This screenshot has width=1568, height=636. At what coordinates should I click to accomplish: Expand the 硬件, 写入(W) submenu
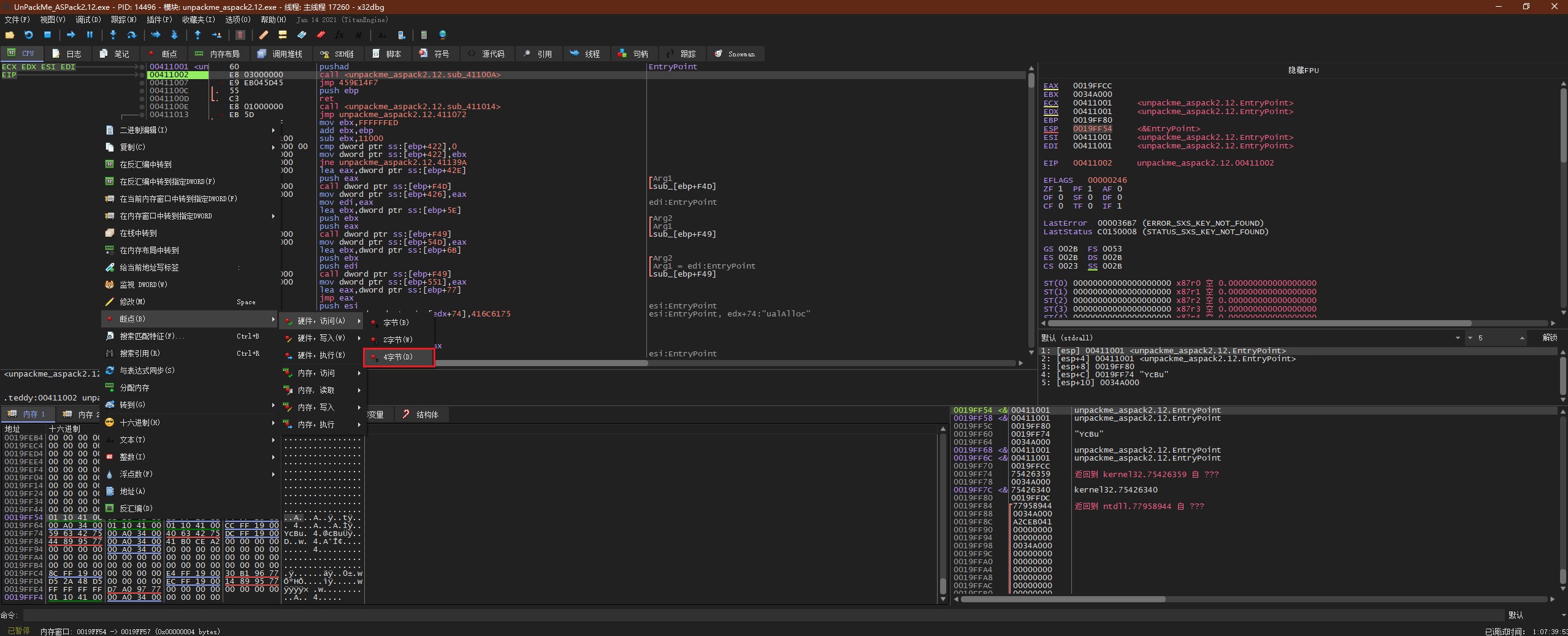coord(321,339)
